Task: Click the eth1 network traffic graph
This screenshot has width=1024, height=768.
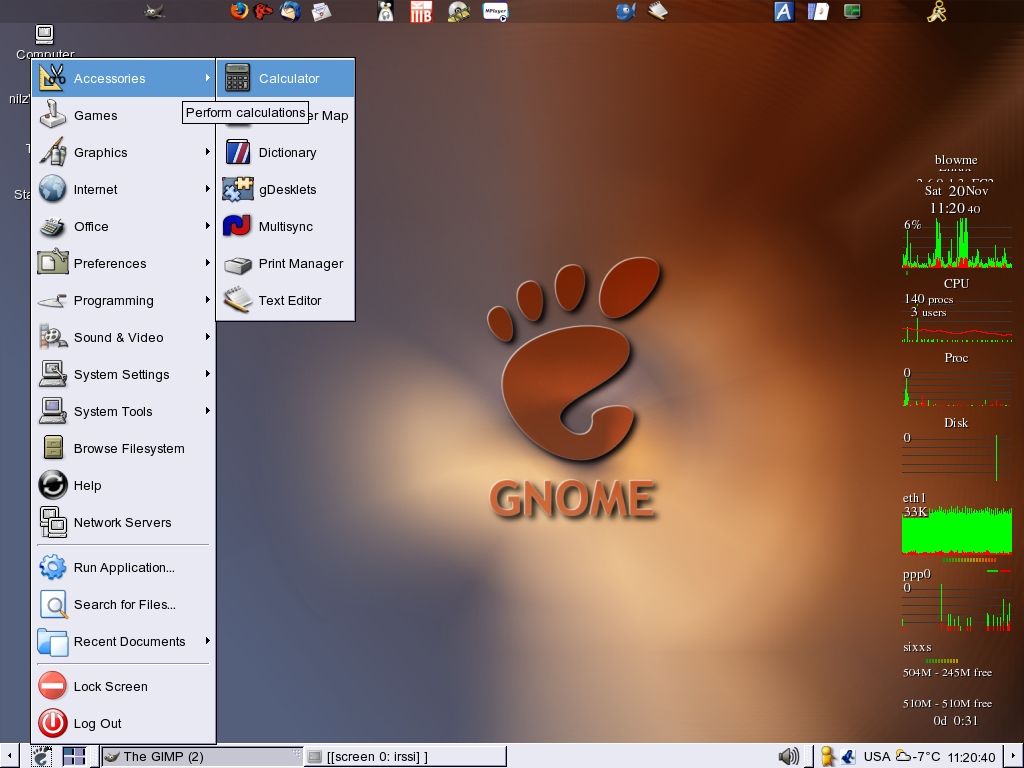Action: point(957,530)
